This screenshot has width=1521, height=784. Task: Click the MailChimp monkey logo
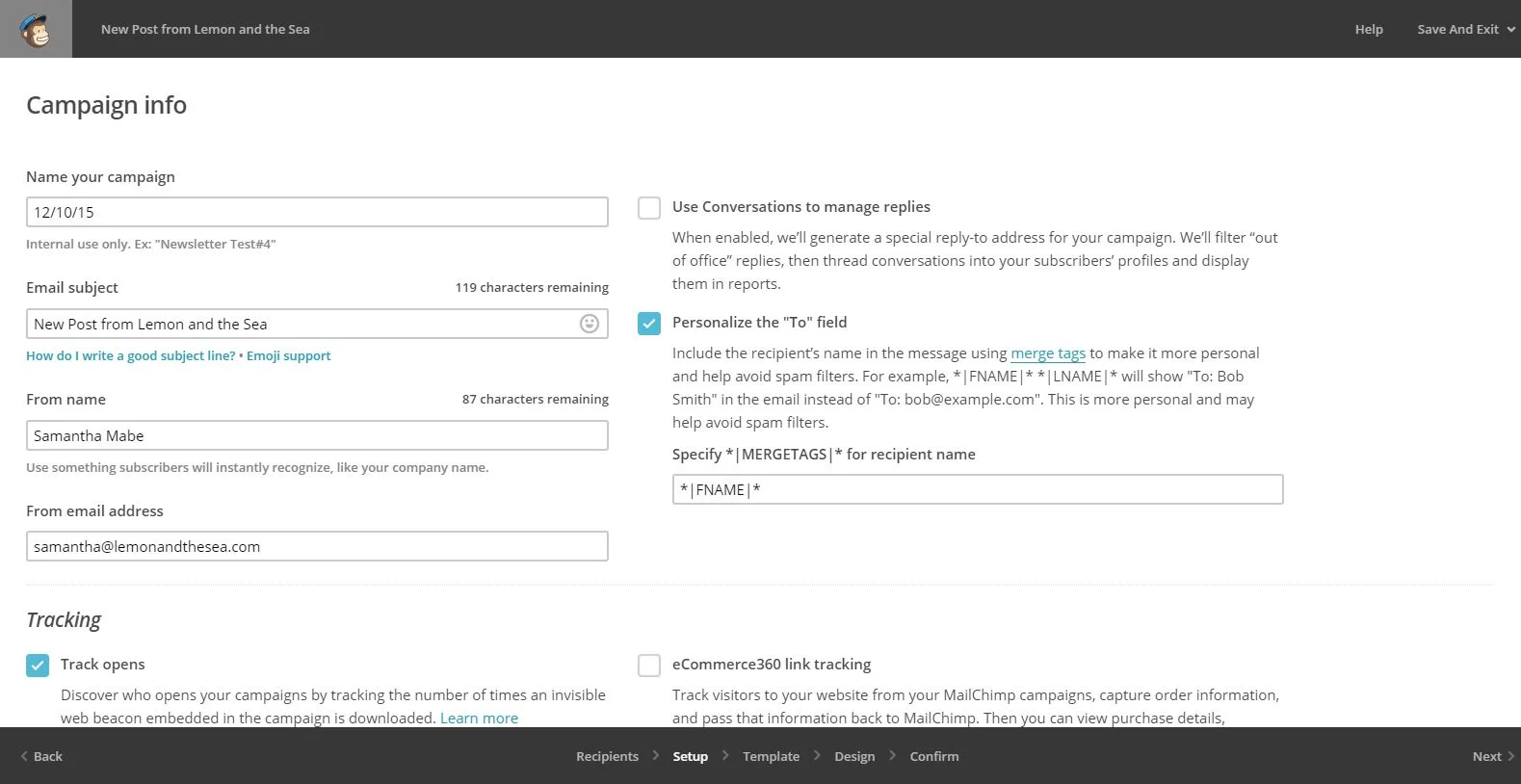coord(36,29)
